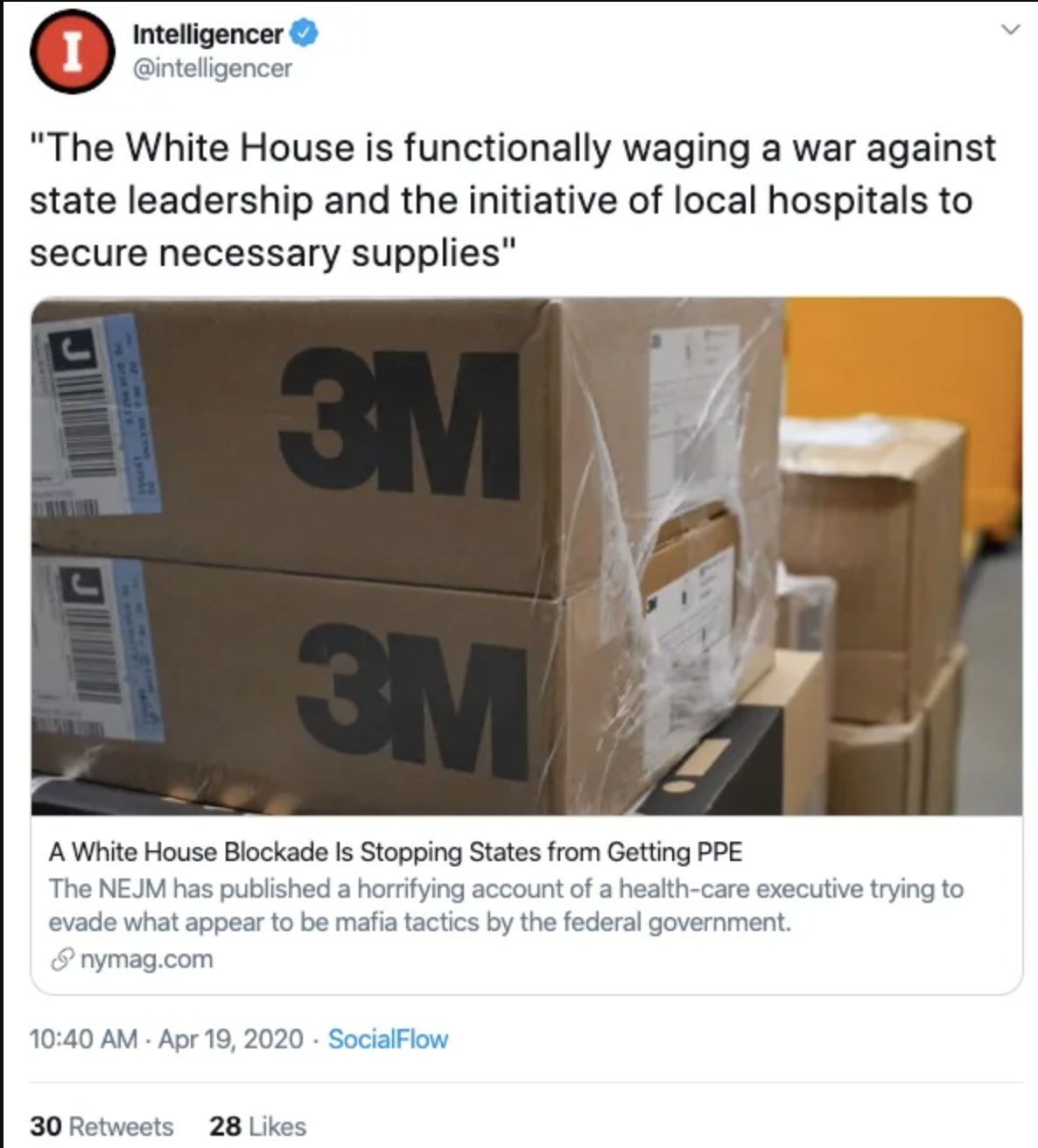Click the article description about NEJM
The width and height of the screenshot is (1038, 1148).
(506, 906)
